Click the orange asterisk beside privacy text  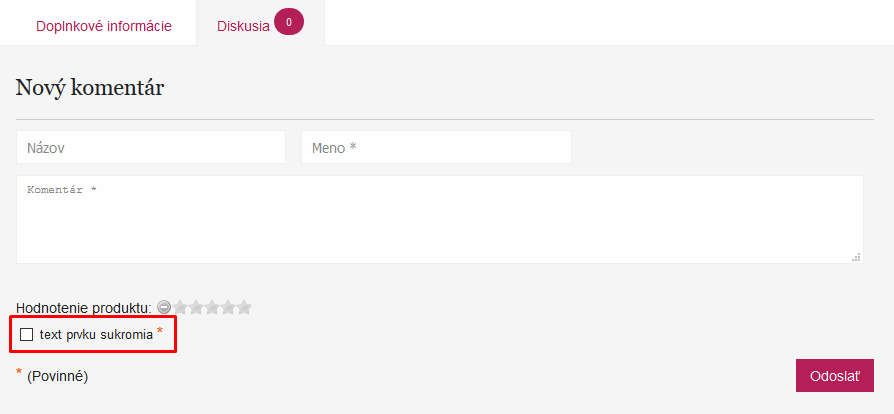point(160,331)
